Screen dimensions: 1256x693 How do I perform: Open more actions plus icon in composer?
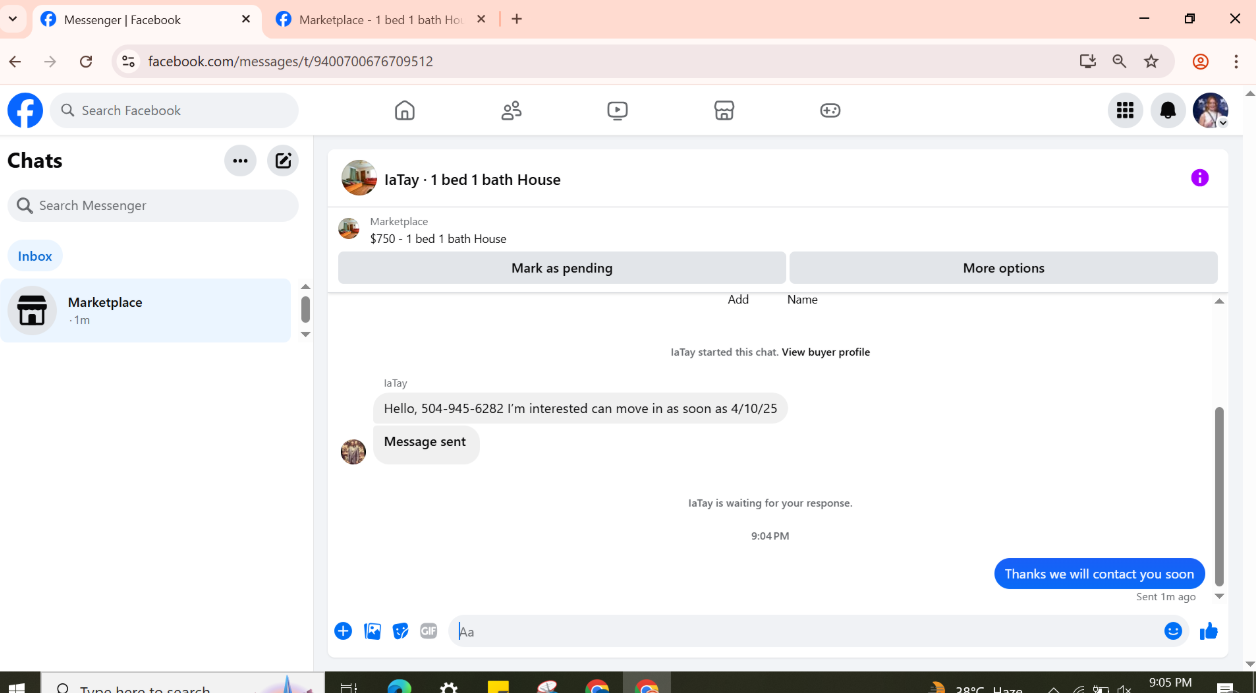click(x=343, y=631)
